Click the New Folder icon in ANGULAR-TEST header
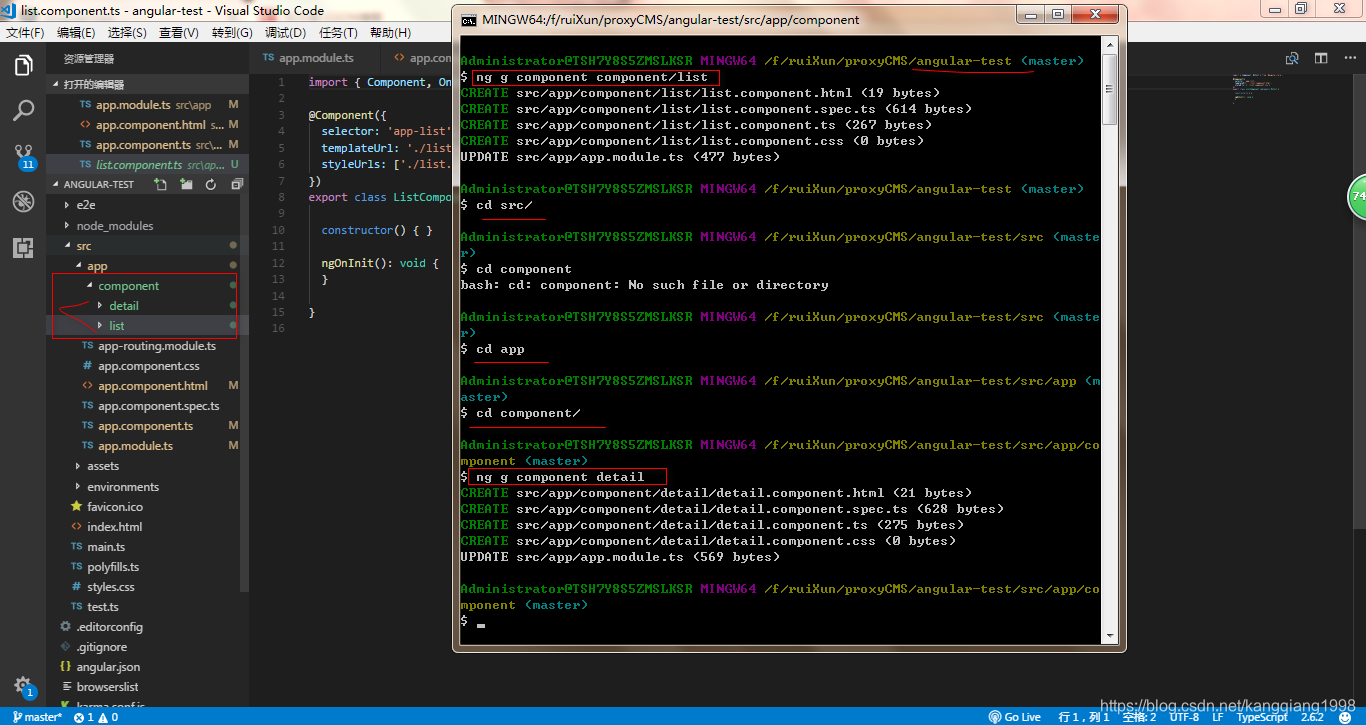Screen dimensions: 1366x725 click(186, 185)
